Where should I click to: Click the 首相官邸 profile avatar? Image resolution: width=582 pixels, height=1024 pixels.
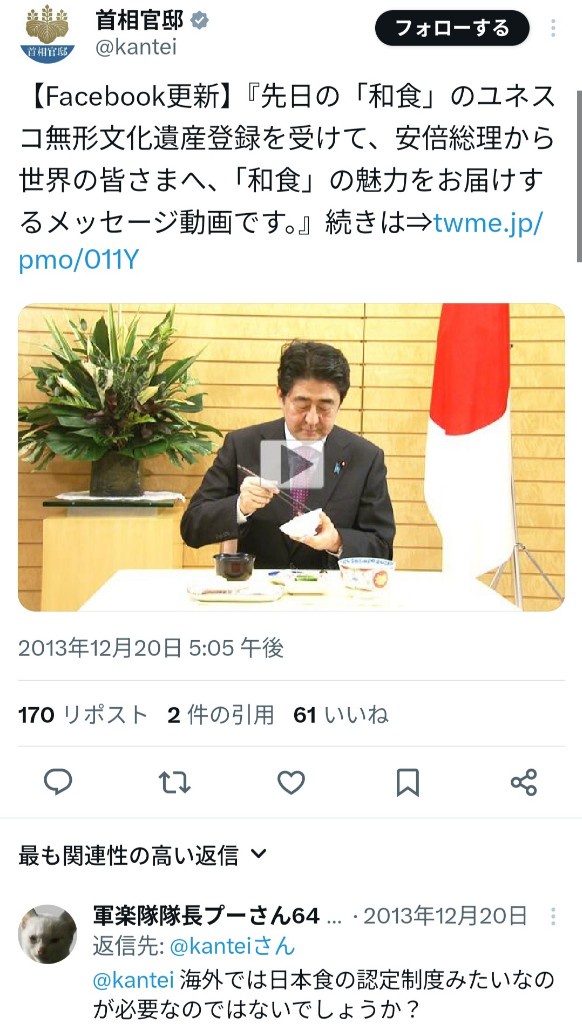tap(47, 34)
